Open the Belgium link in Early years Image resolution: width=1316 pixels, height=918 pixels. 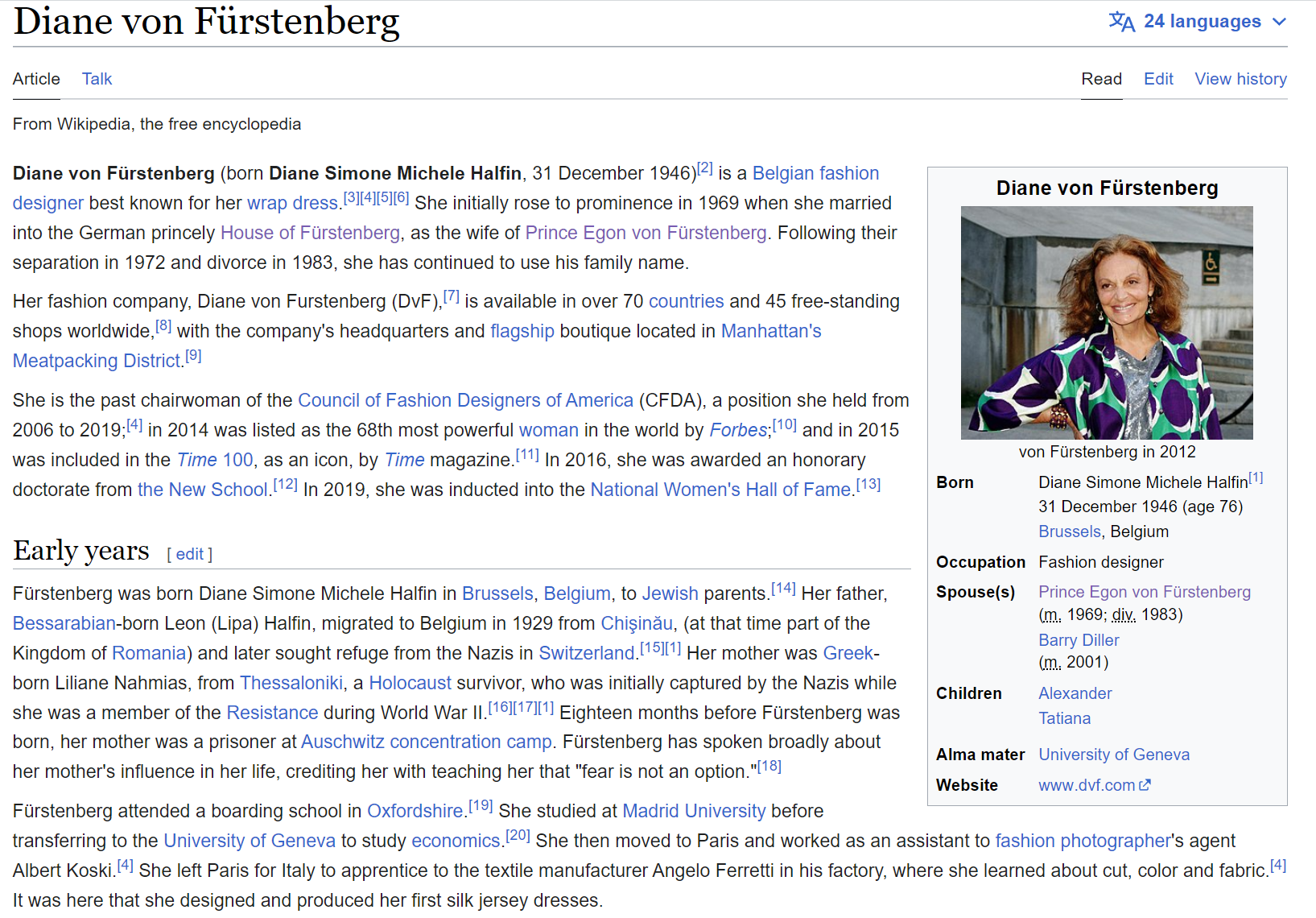[x=577, y=593]
